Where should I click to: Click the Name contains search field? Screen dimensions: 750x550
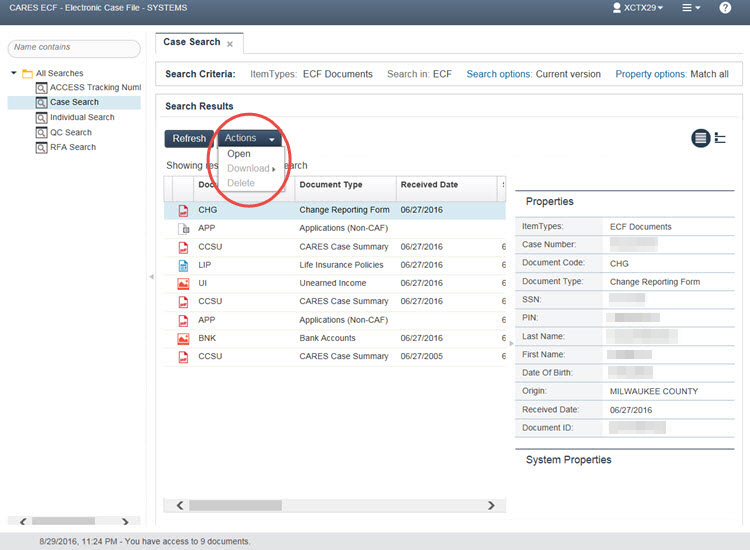click(x=74, y=47)
